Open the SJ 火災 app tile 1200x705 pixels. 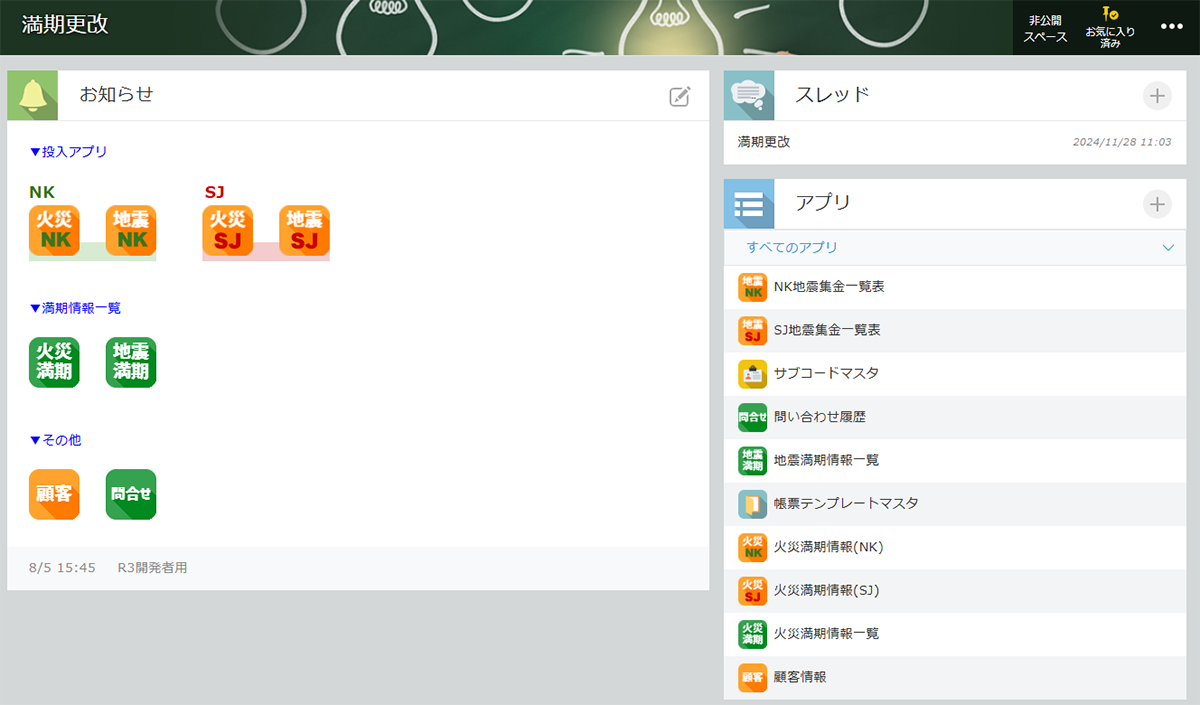pyautogui.click(x=228, y=230)
